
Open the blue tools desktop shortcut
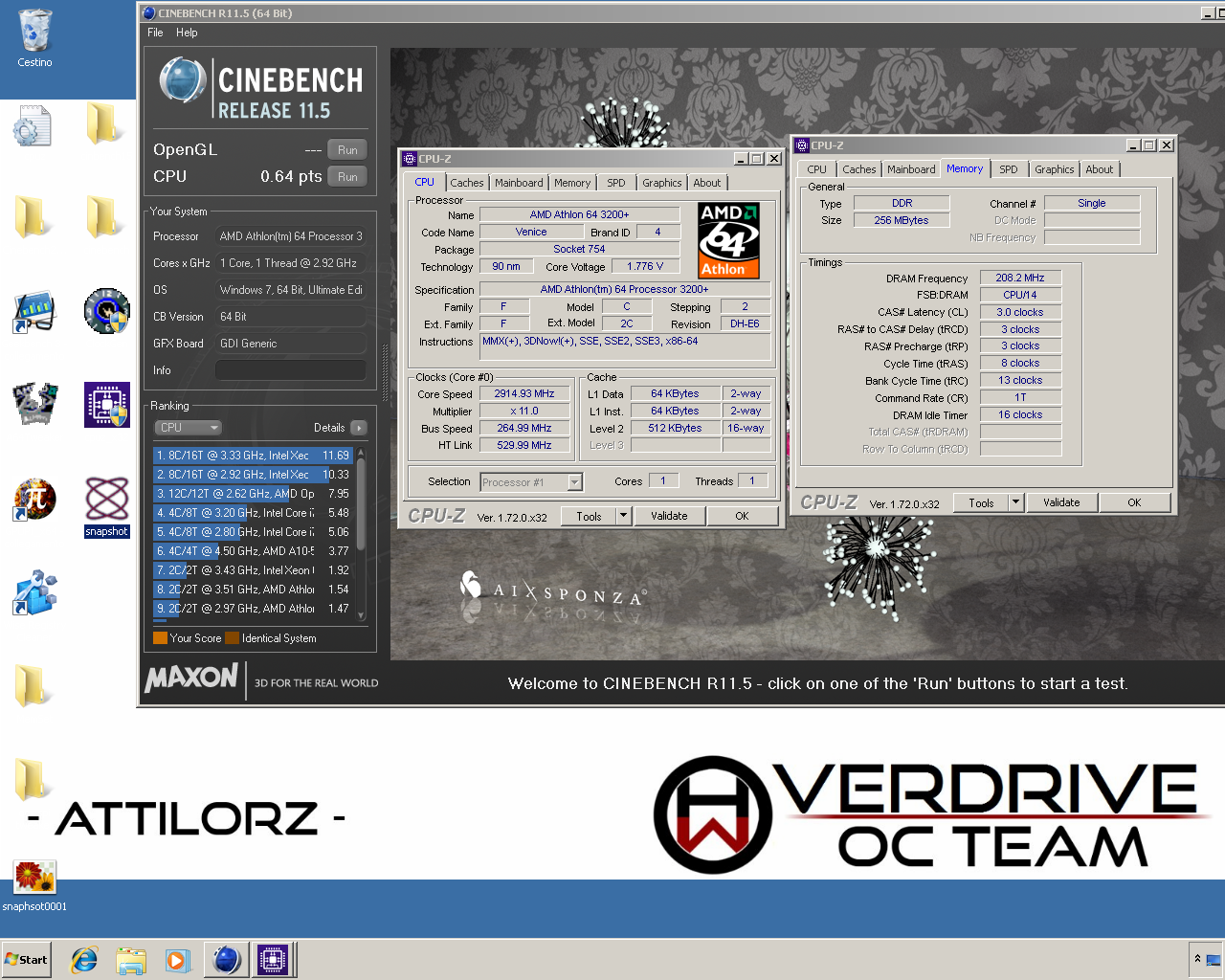coord(34,592)
